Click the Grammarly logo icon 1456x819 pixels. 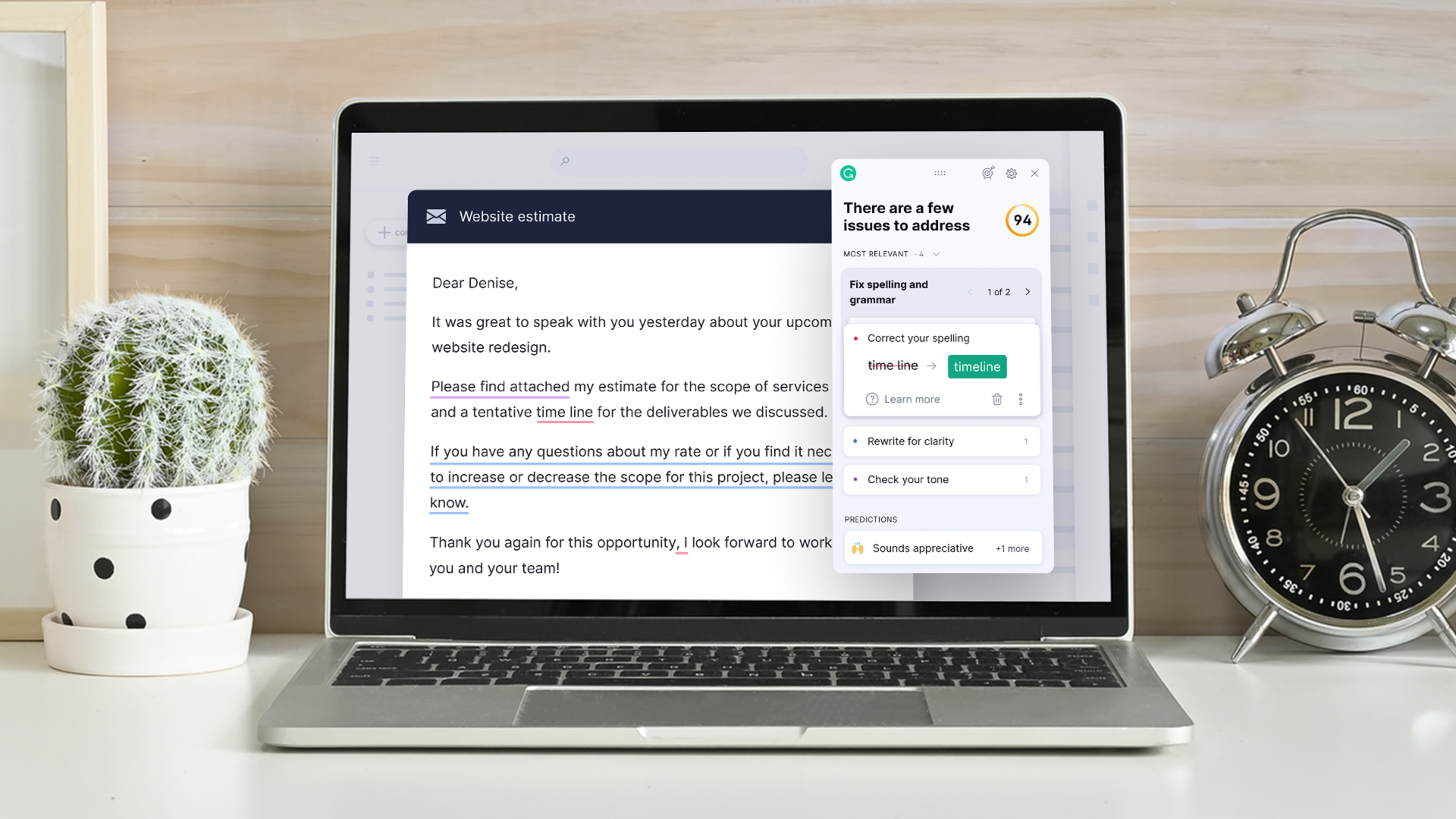click(x=848, y=172)
